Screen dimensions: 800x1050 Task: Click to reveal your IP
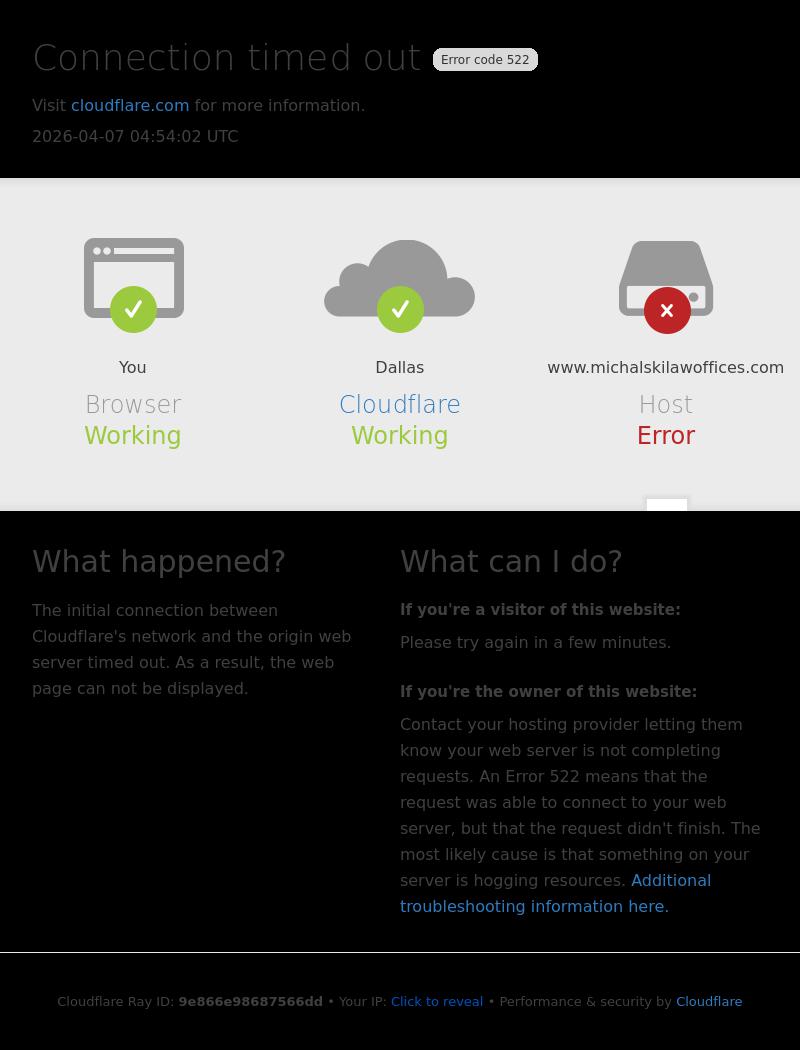coord(436,1002)
